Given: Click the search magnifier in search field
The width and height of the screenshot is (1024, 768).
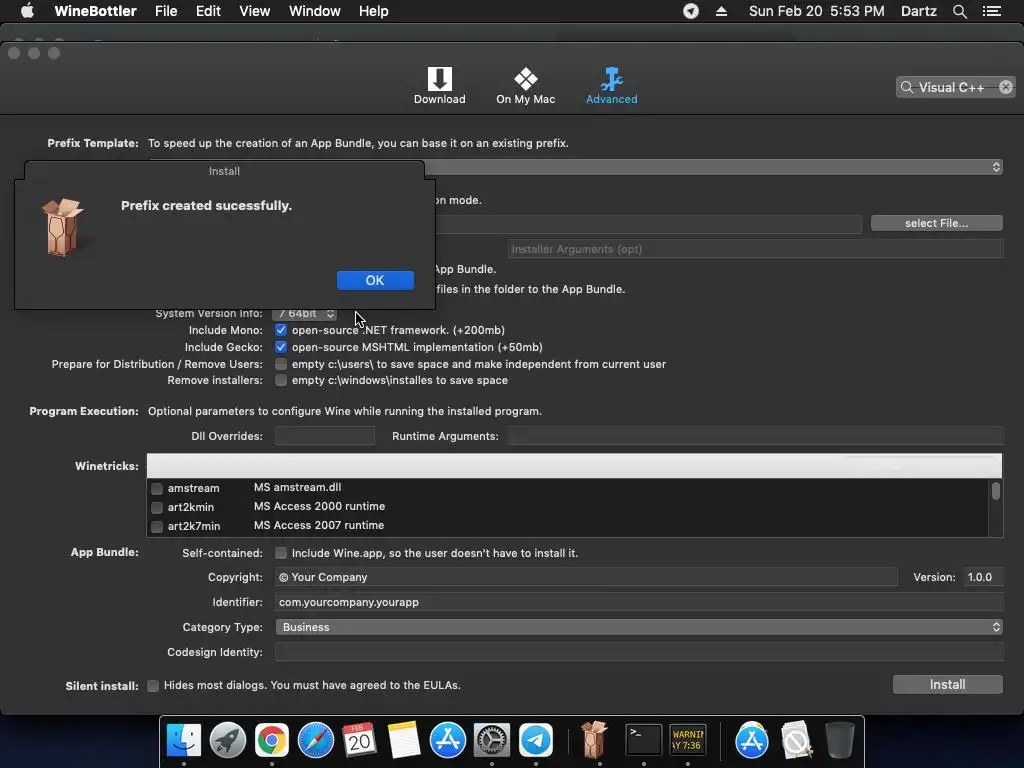Looking at the screenshot, I should coord(906,87).
